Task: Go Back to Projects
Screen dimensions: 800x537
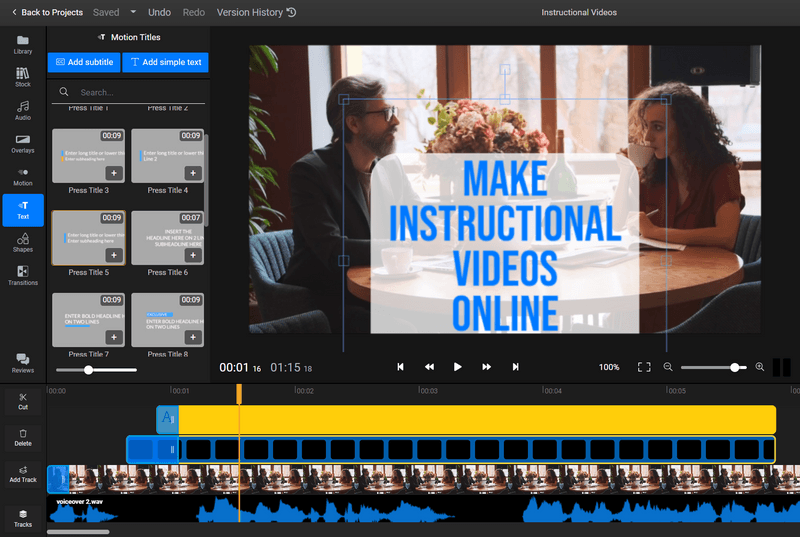Action: tap(47, 12)
